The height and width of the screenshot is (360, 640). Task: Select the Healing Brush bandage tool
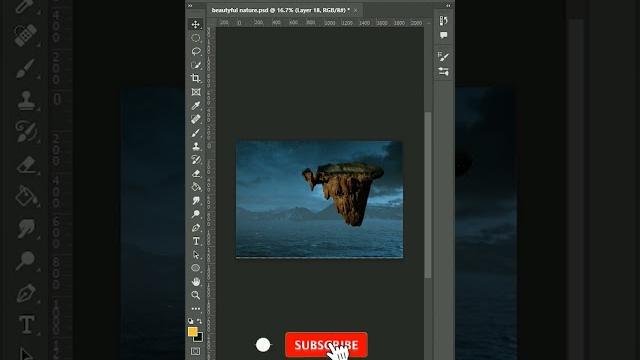pyautogui.click(x=196, y=119)
